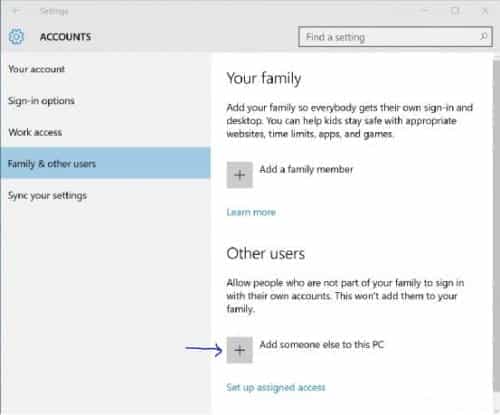Screen dimensions: 500x415
Task: Close the Settings window
Action: pyautogui.click(x=485, y=11)
